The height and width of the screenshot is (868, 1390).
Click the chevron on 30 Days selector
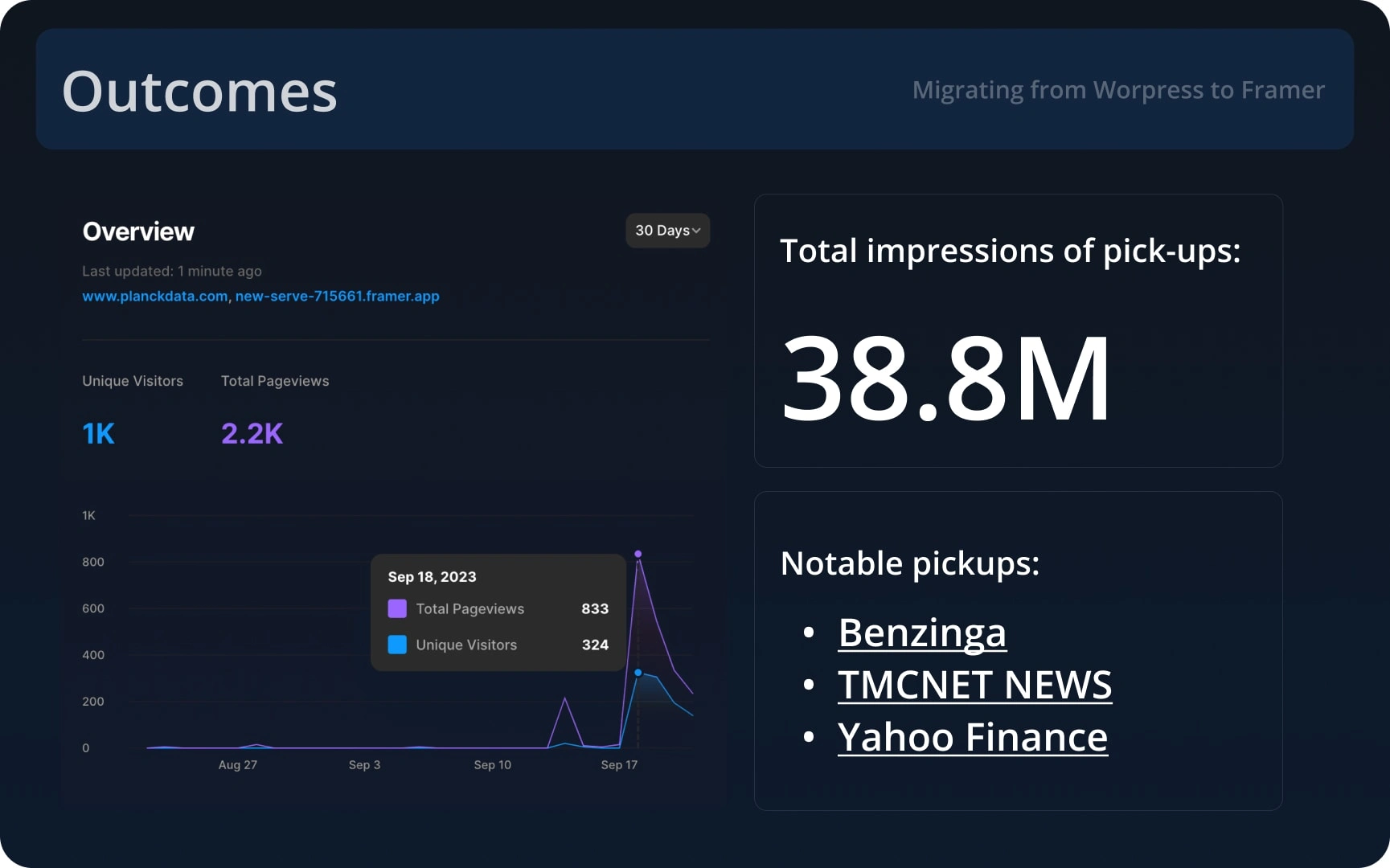tap(696, 231)
